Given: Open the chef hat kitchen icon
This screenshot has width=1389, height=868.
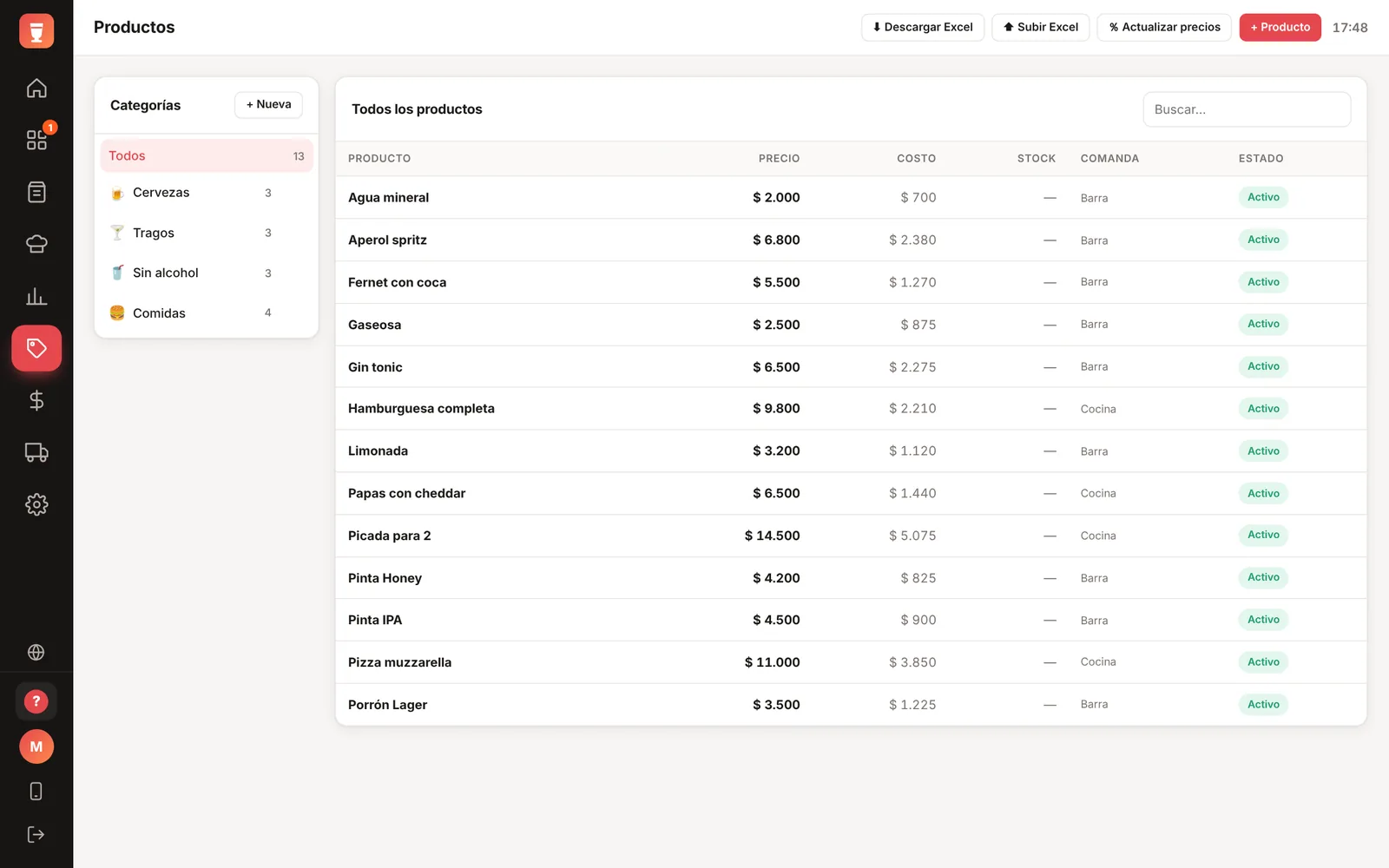Looking at the screenshot, I should click(x=36, y=244).
